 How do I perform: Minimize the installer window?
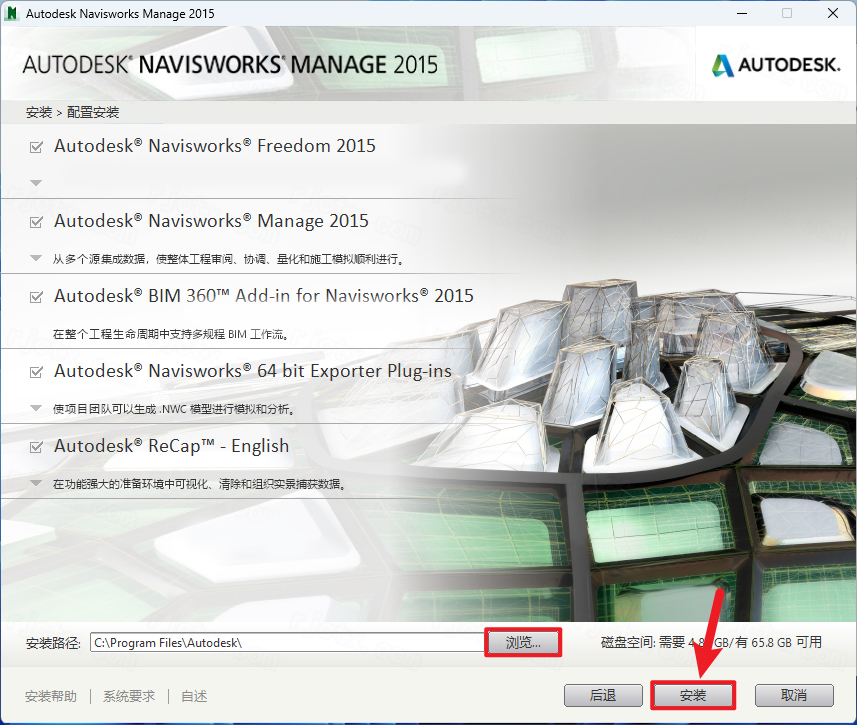coord(742,13)
